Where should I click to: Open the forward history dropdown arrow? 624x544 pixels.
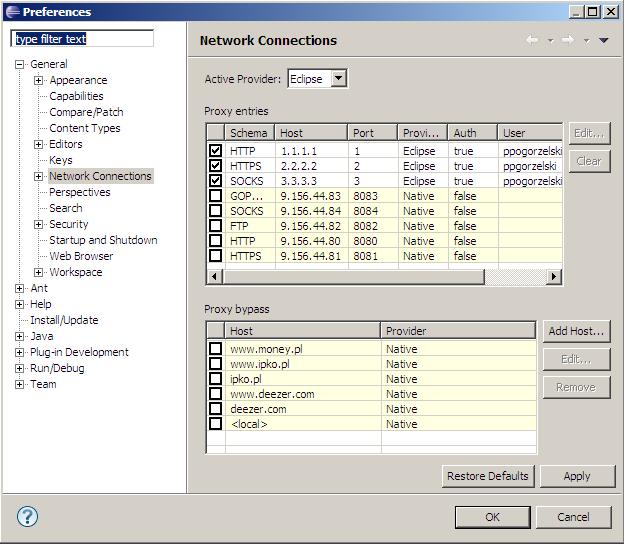click(586, 41)
